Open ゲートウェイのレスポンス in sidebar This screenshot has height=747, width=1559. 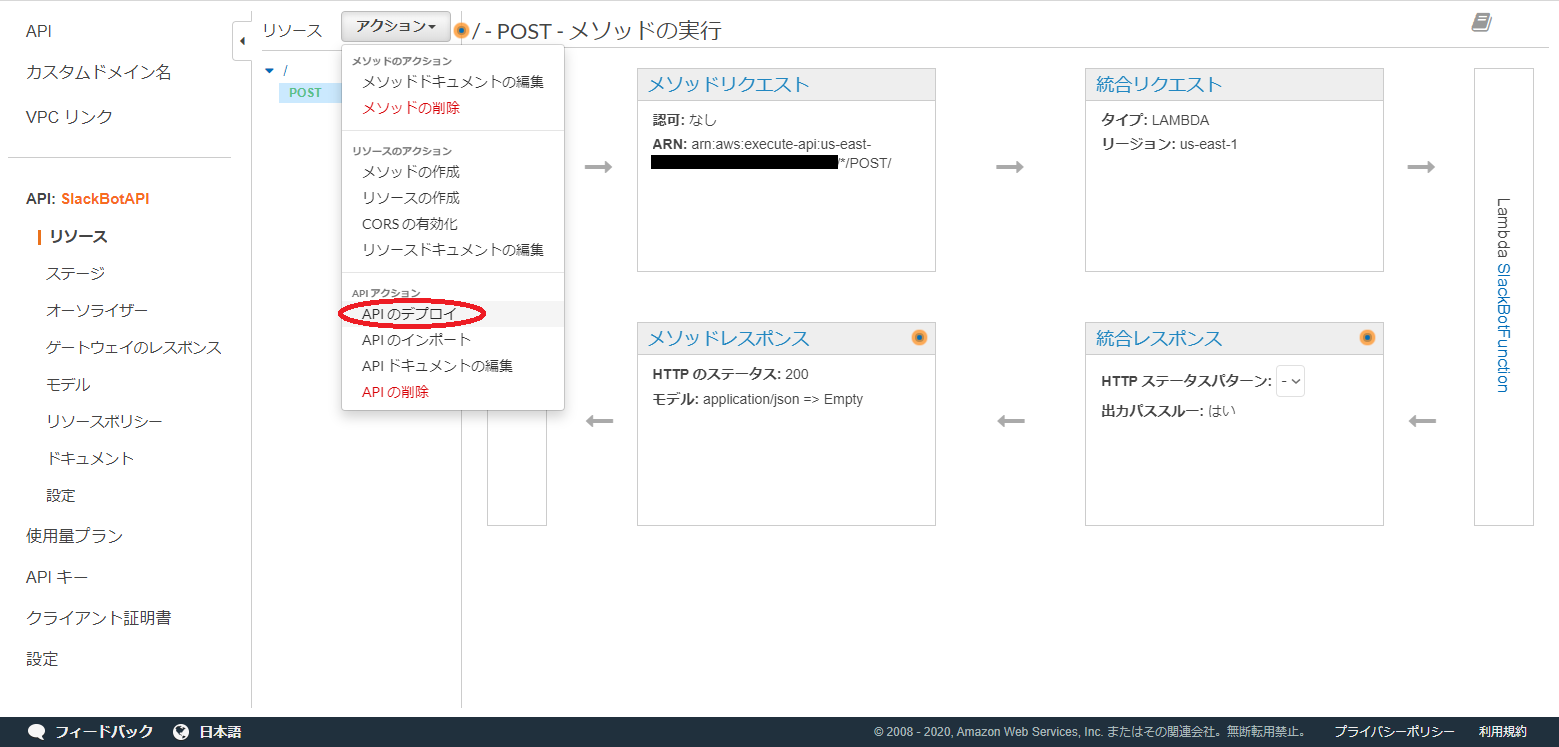click(x=134, y=348)
